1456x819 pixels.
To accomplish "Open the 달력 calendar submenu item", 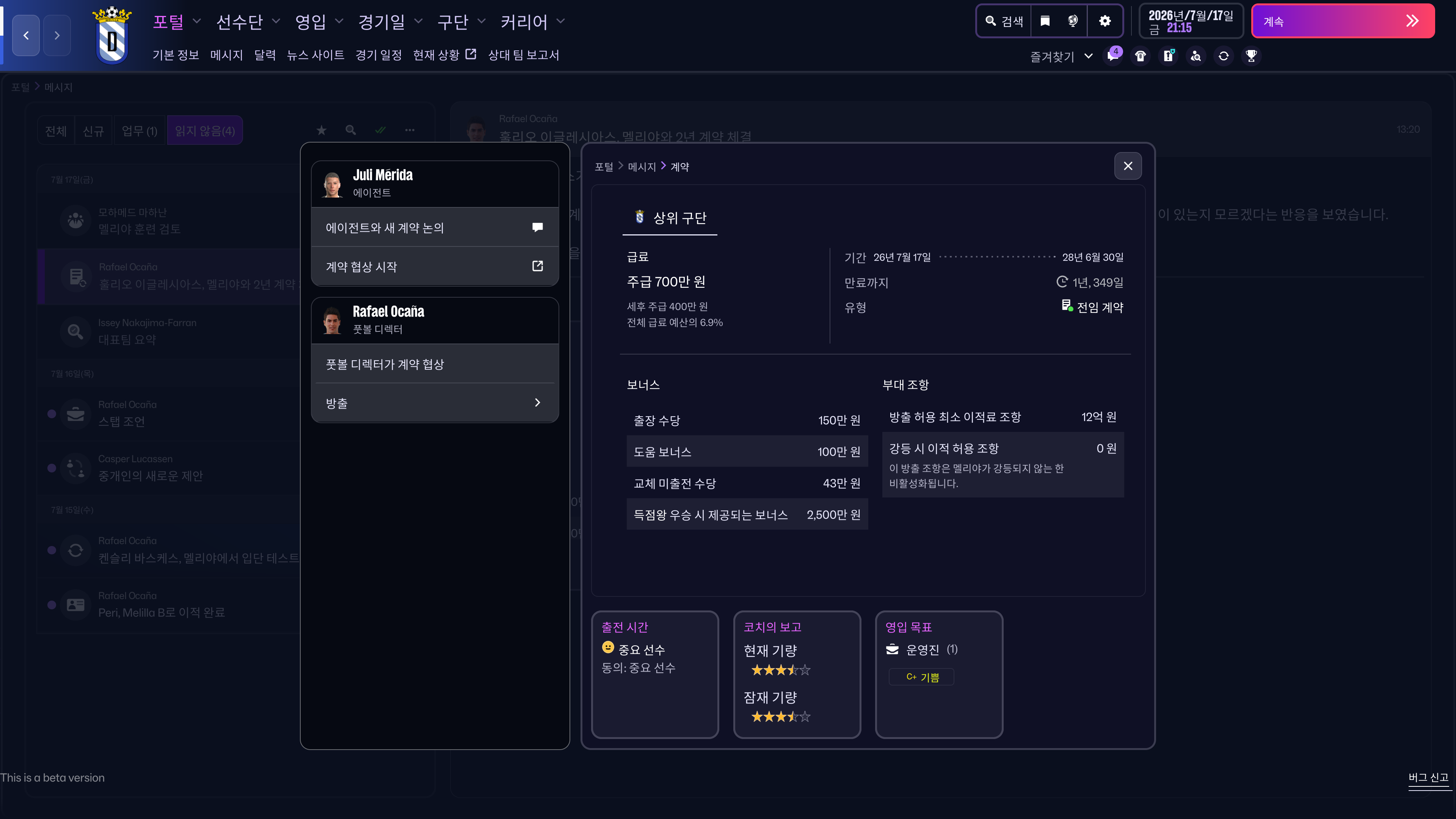I will [265, 55].
